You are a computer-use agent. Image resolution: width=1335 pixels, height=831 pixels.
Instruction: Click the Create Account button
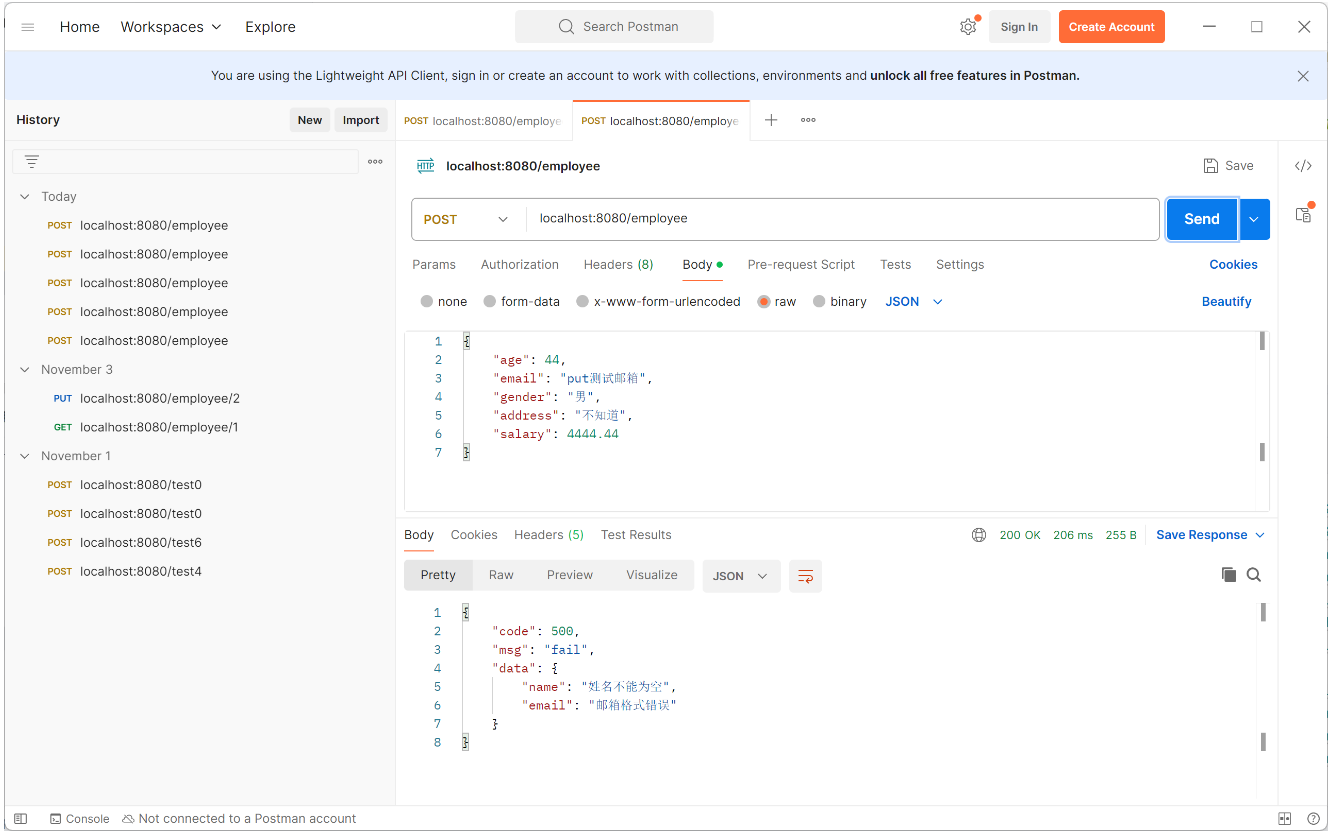pyautogui.click(x=1112, y=27)
